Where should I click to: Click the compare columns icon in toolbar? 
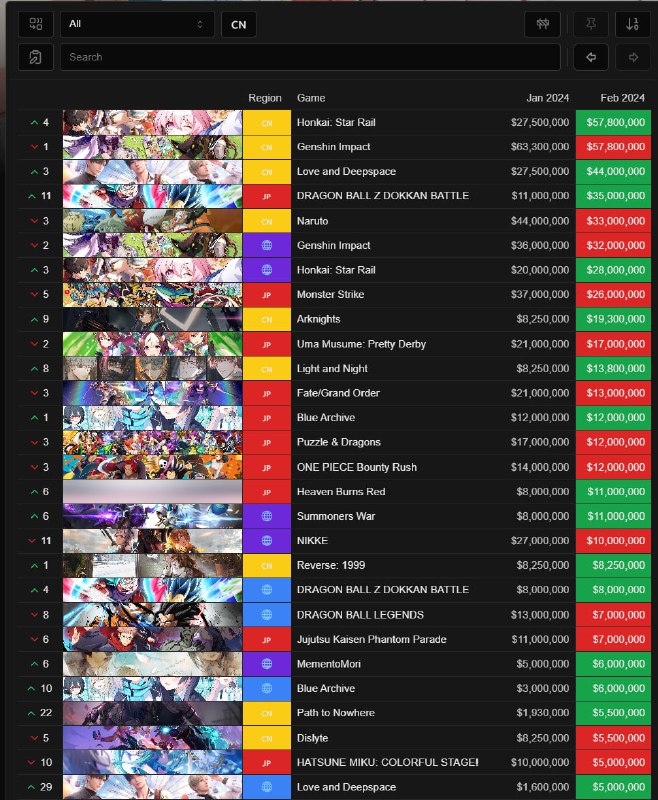pyautogui.click(x=542, y=24)
